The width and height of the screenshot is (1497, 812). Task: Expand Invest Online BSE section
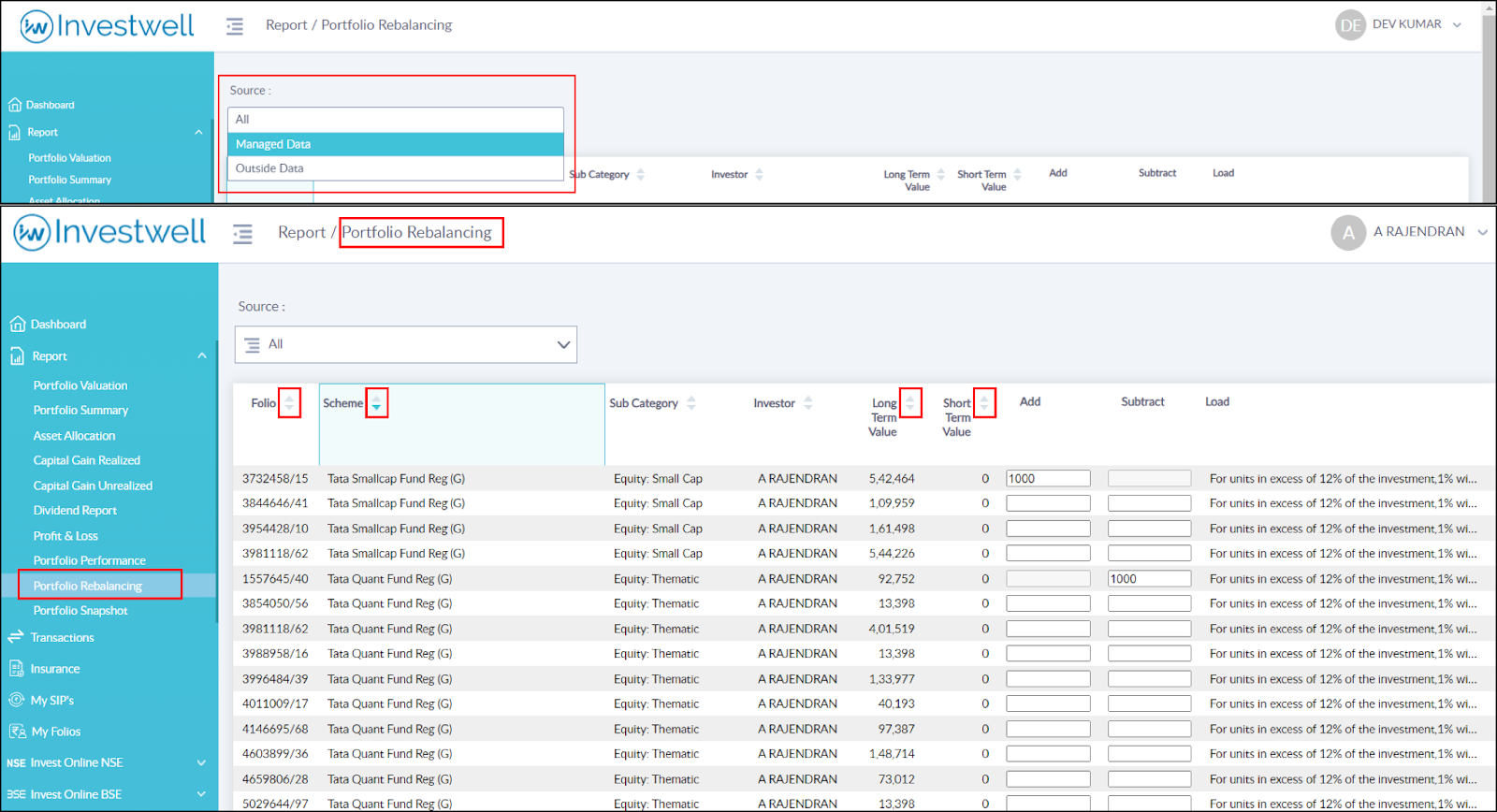(201, 794)
